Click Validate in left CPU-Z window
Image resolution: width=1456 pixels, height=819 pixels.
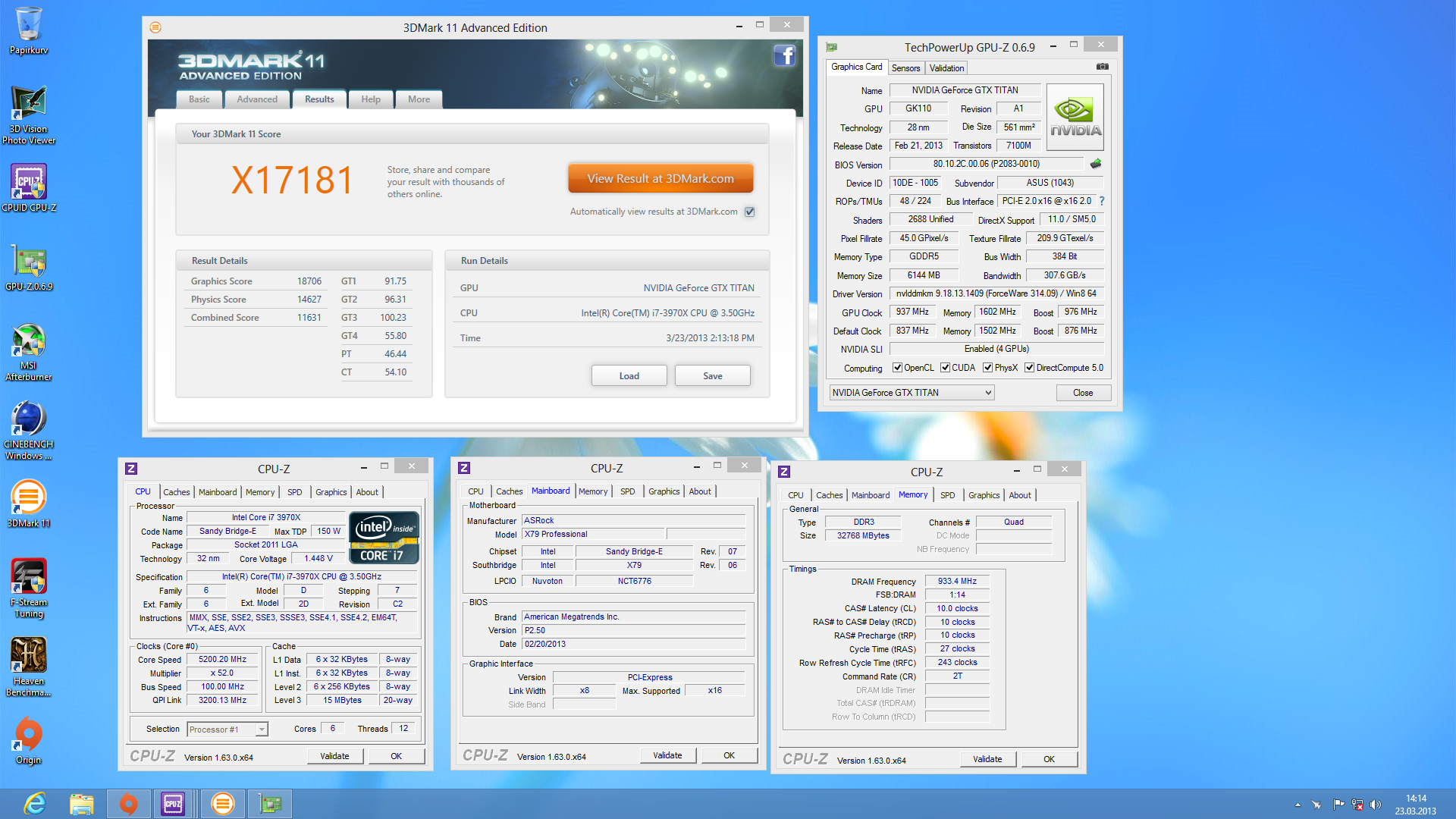(x=334, y=756)
